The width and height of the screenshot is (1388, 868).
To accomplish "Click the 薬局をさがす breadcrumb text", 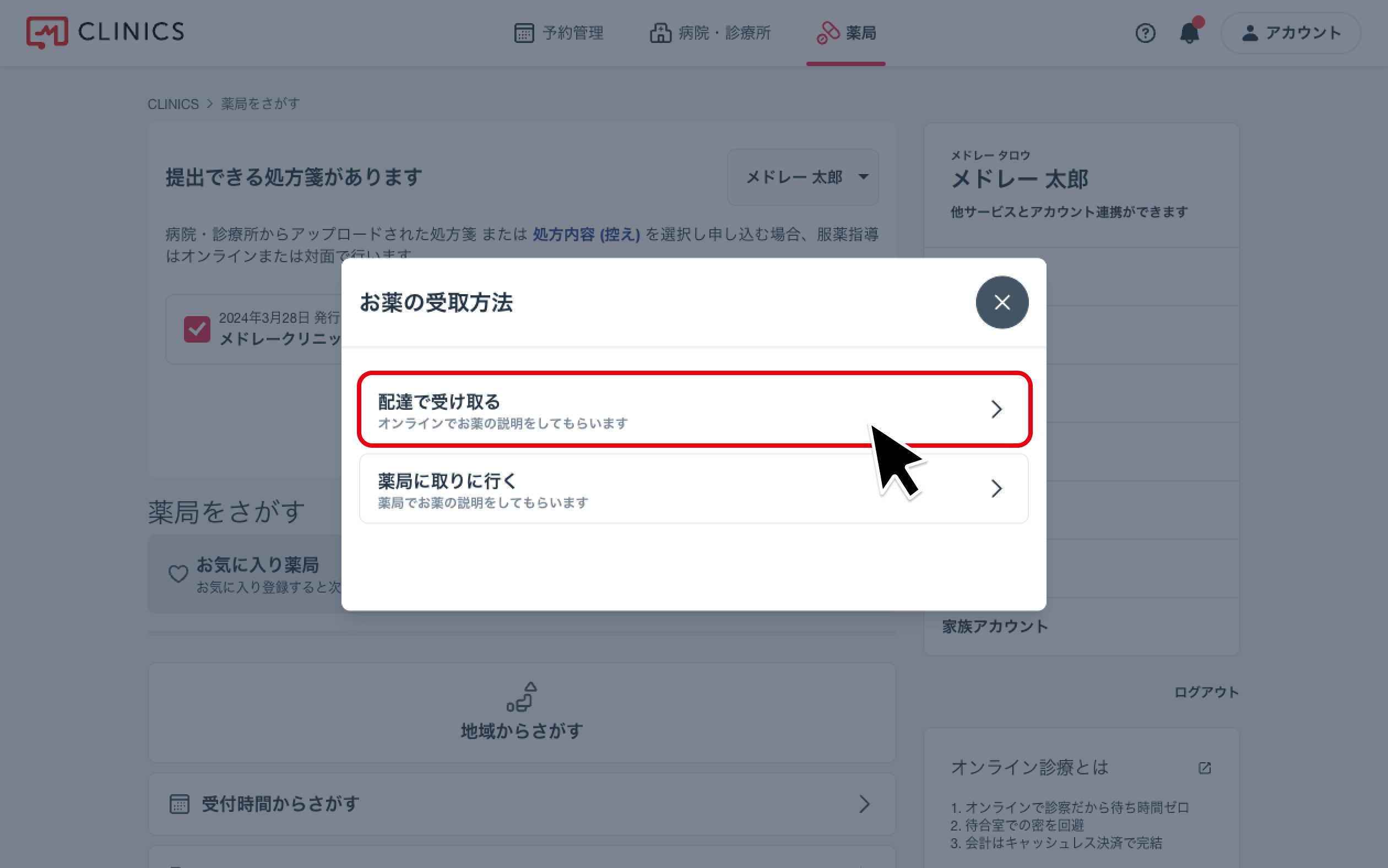I will coord(260,104).
